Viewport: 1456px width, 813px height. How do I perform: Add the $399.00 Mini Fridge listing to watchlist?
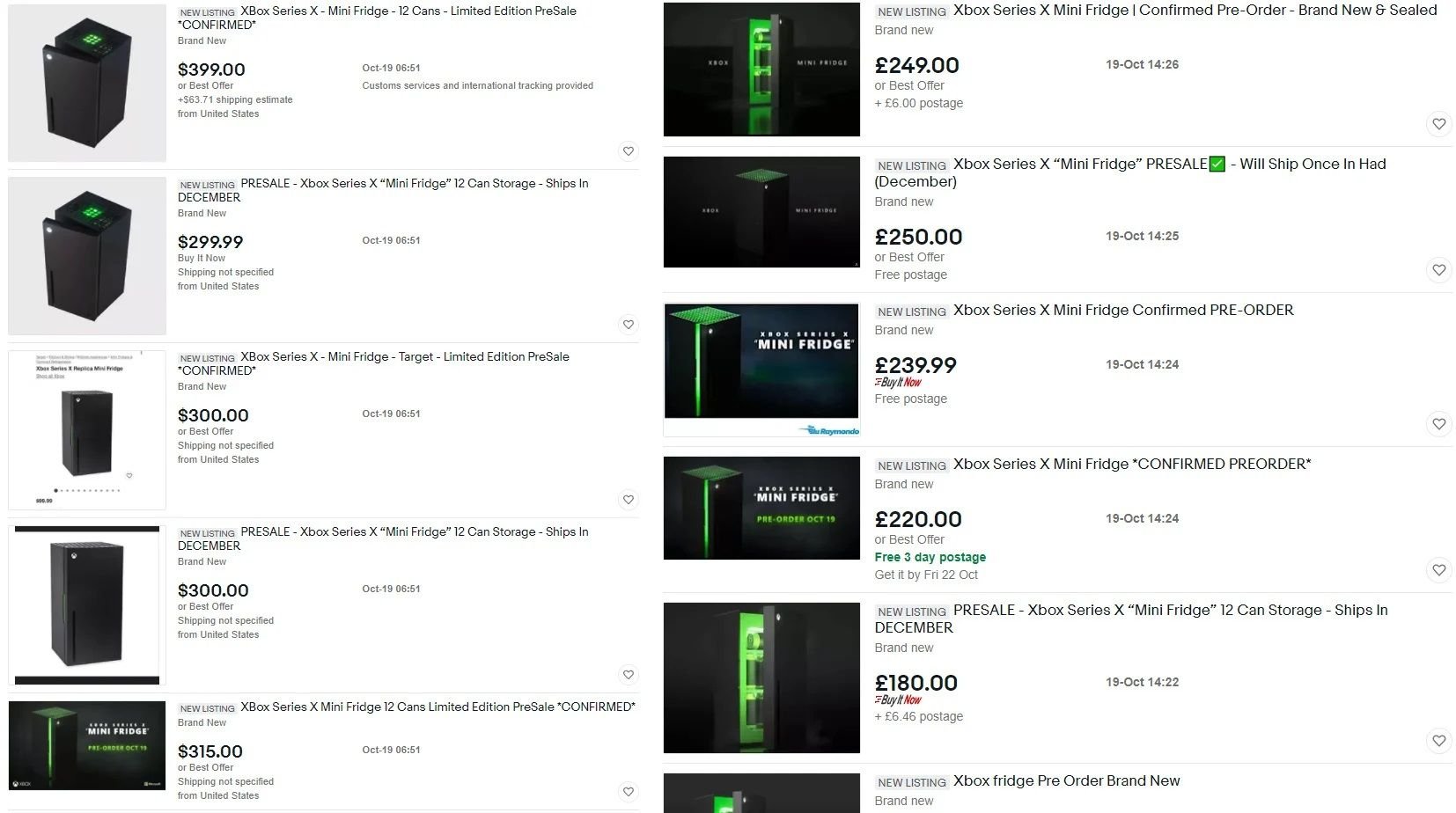point(628,151)
